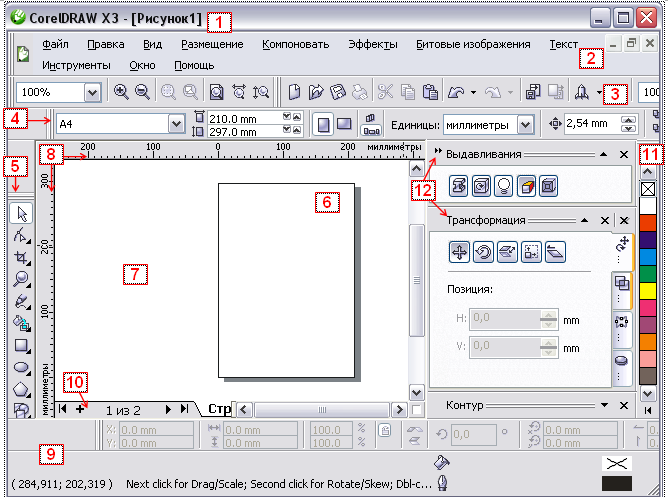Go to the next page arrow
668x497 pixels.
[168, 409]
